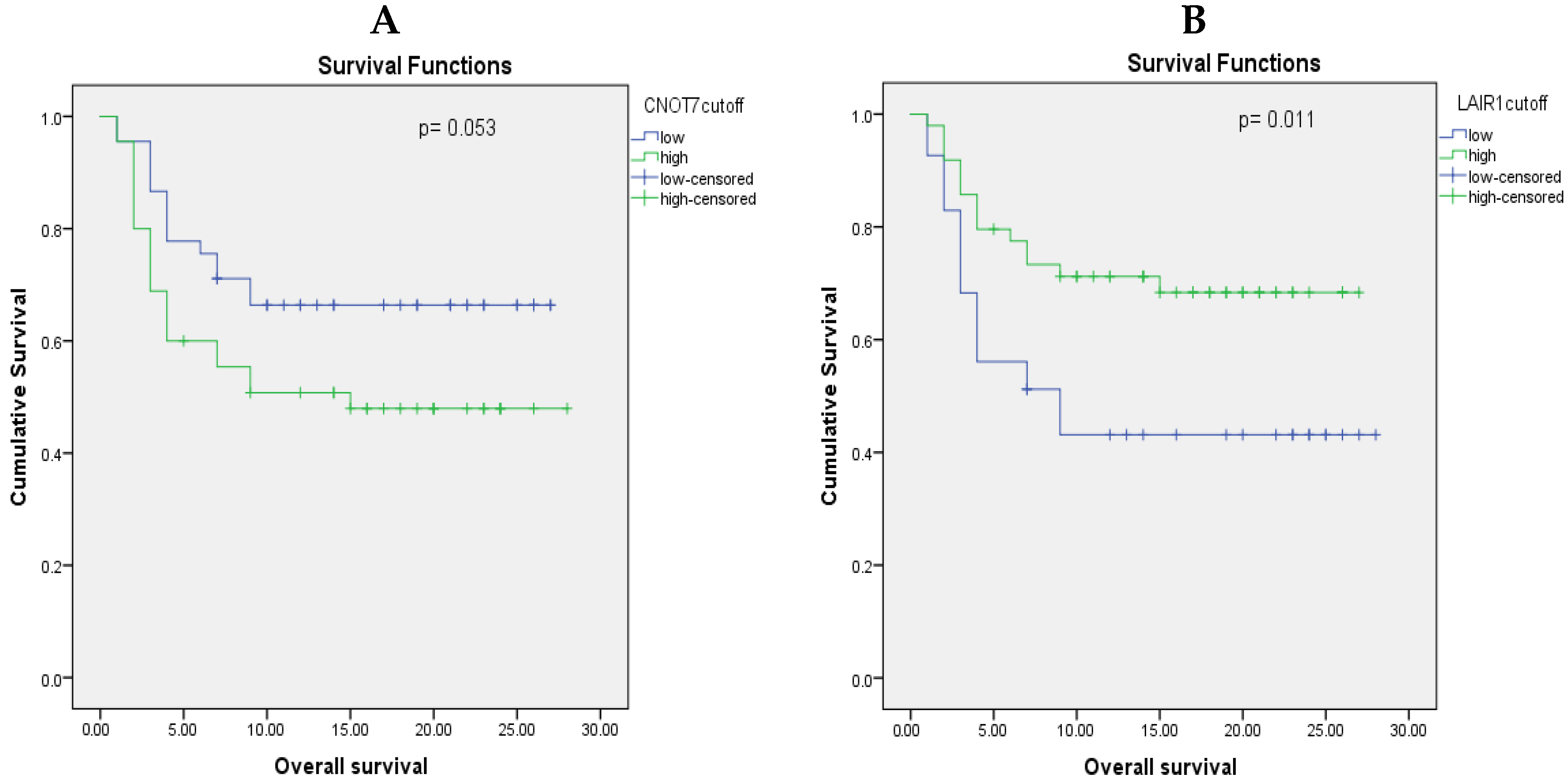
Task: Click the p= 0.053 annotation
Action: [x=457, y=128]
